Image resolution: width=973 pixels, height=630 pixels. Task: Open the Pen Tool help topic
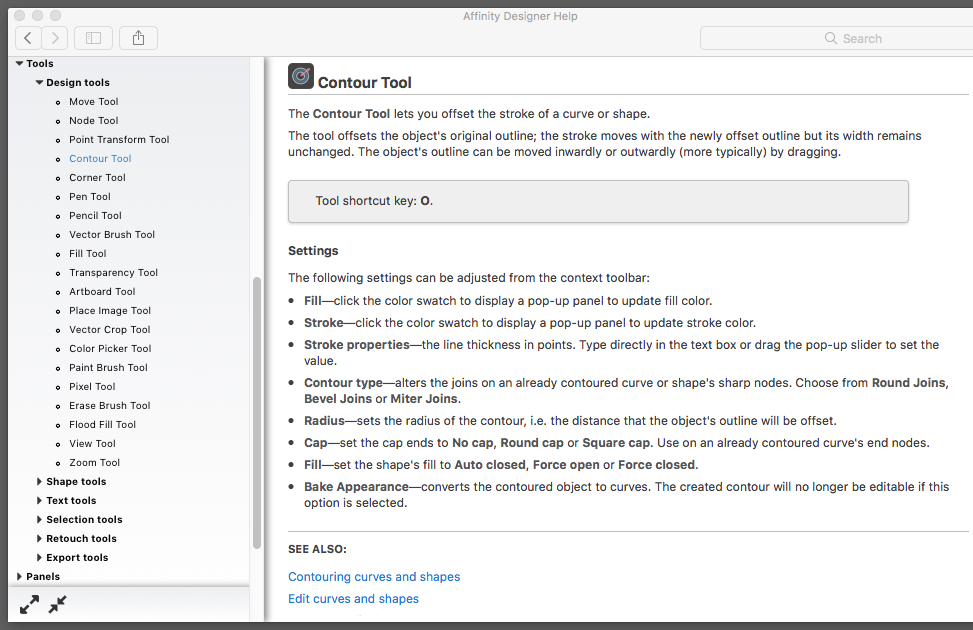[x=90, y=197]
